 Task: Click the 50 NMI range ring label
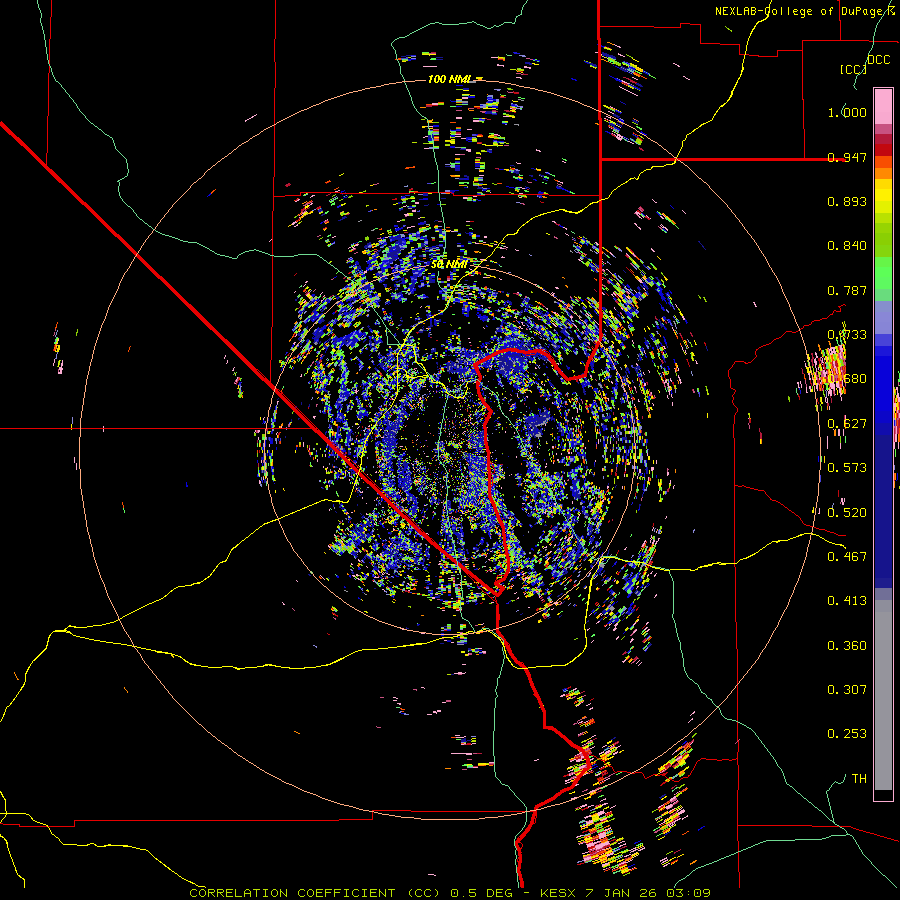pyautogui.click(x=448, y=264)
